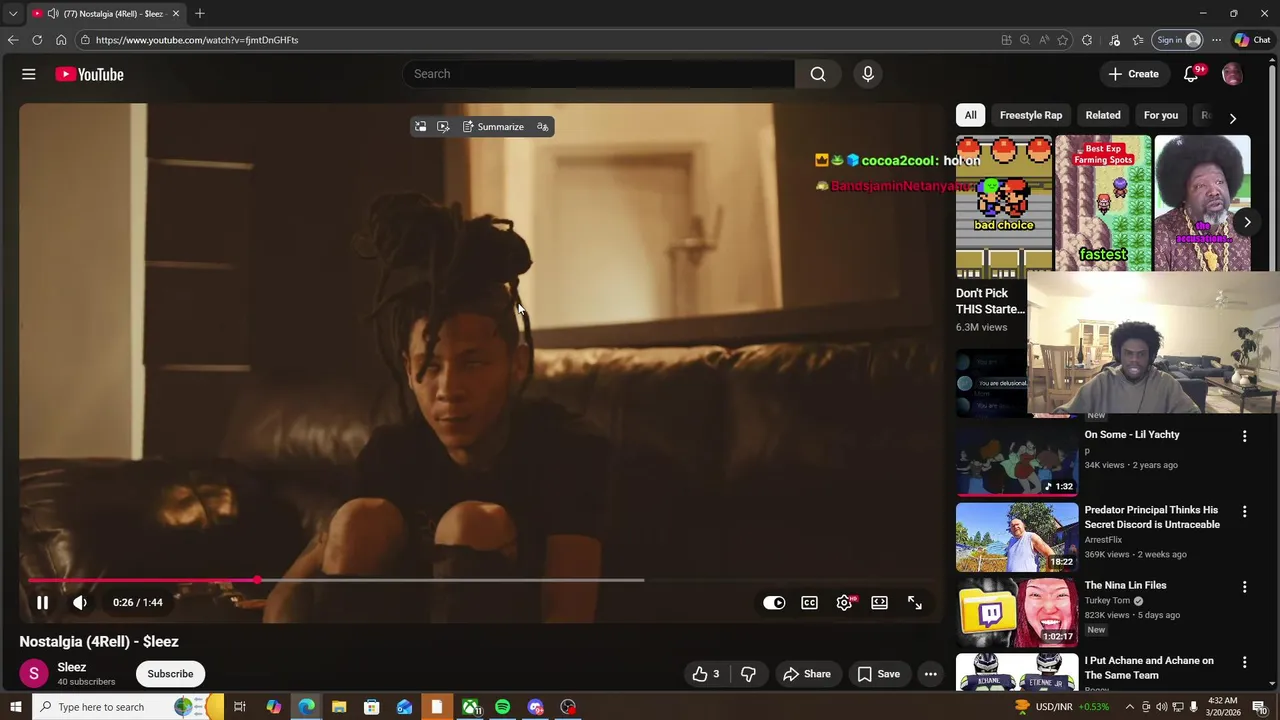This screenshot has width=1280, height=720.
Task: Mute the tab via the speaker icon
Action: 53,14
